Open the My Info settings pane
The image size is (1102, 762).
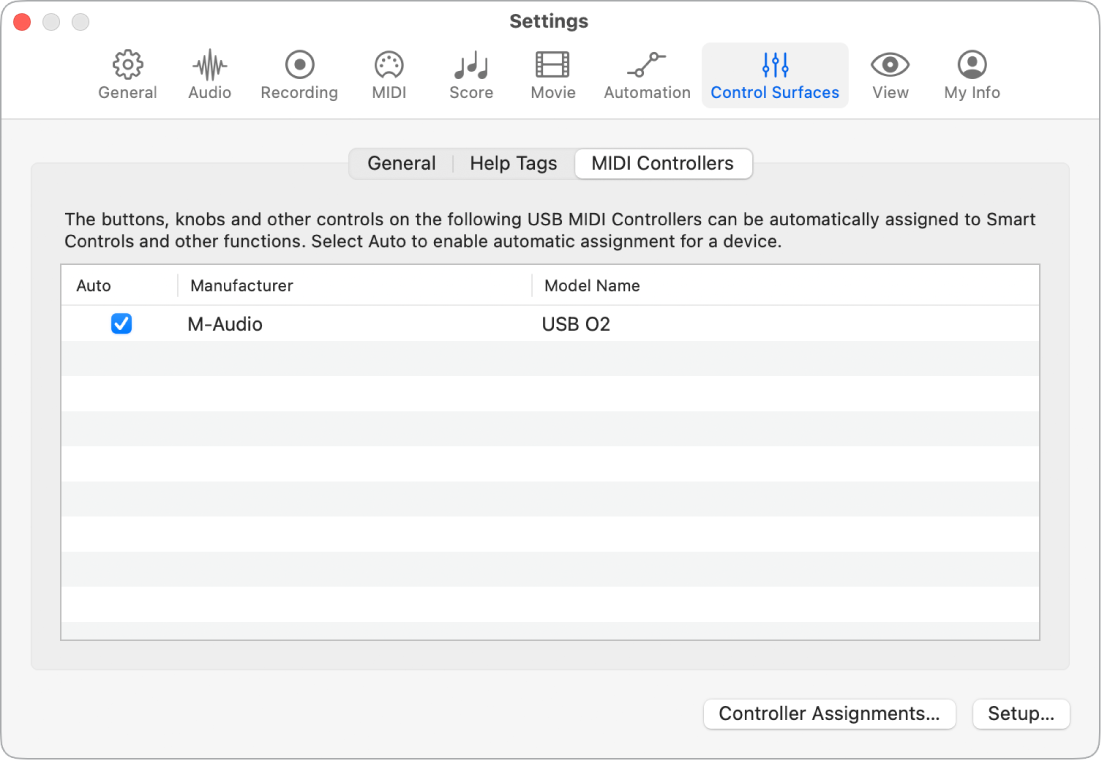[x=970, y=74]
